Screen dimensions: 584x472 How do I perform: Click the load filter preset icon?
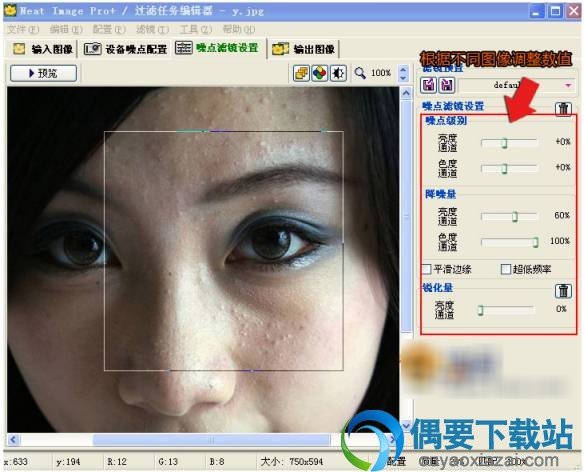tap(428, 85)
